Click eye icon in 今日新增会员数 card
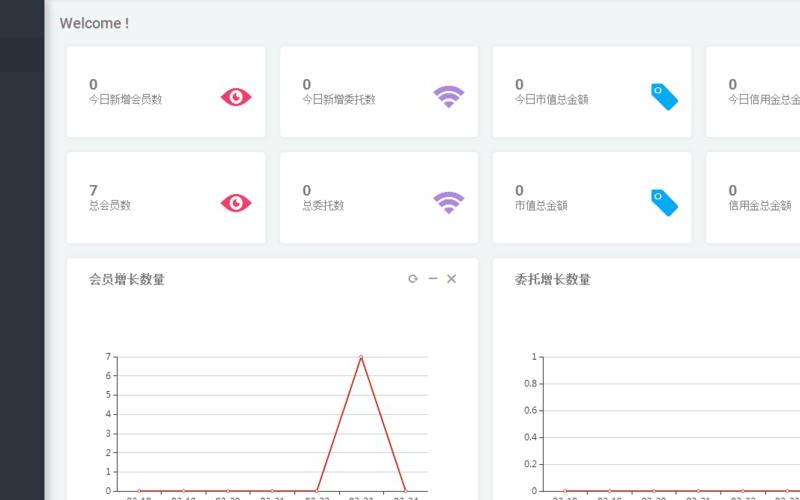800x500 pixels. pyautogui.click(x=236, y=97)
